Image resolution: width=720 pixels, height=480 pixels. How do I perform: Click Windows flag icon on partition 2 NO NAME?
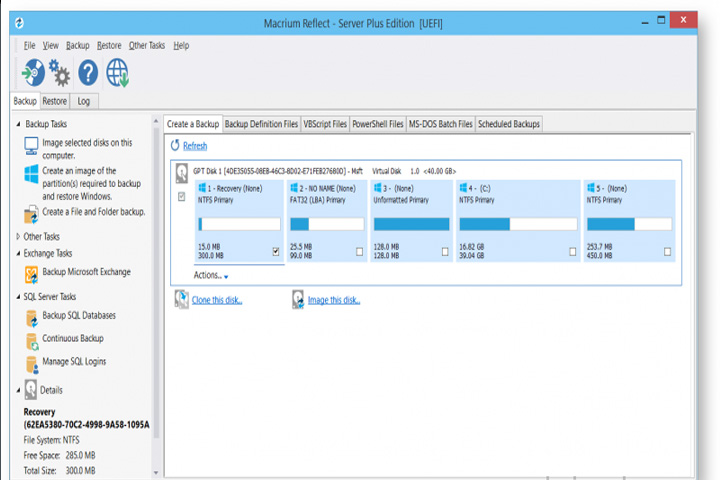[294, 187]
